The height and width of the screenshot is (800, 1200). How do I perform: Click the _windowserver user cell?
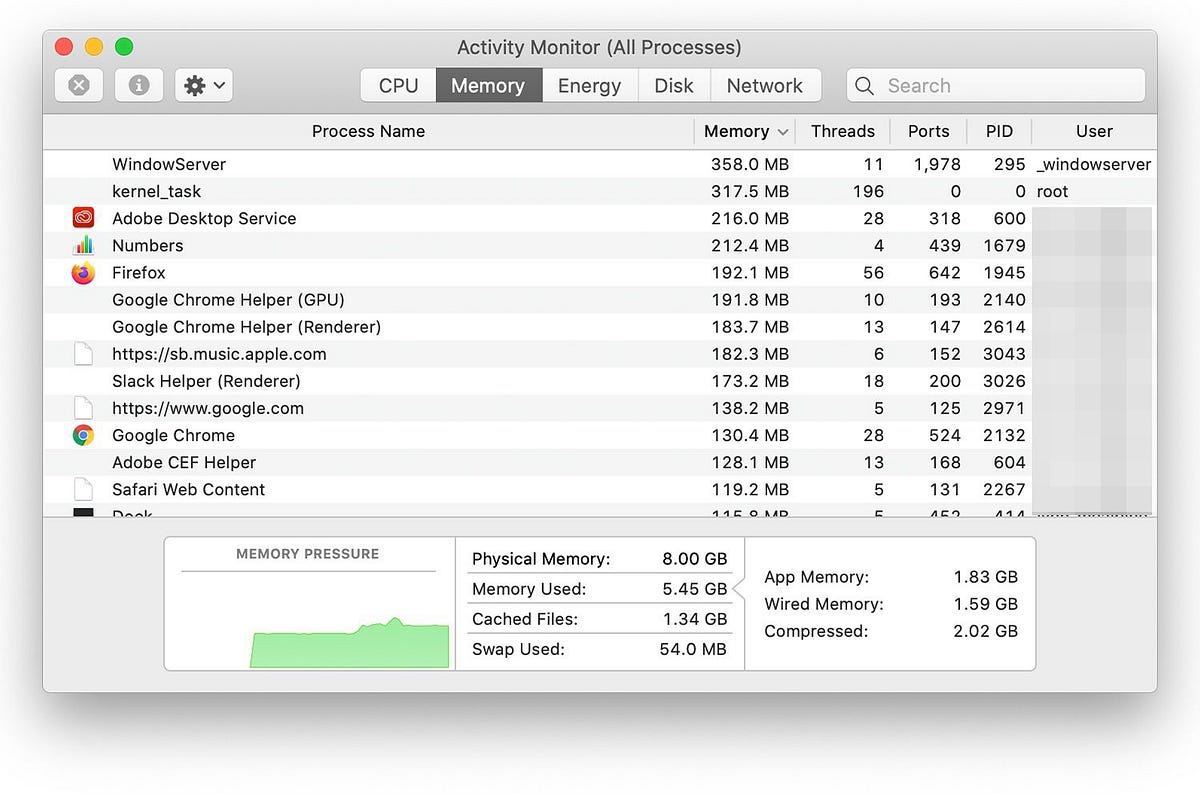[x=1094, y=164]
